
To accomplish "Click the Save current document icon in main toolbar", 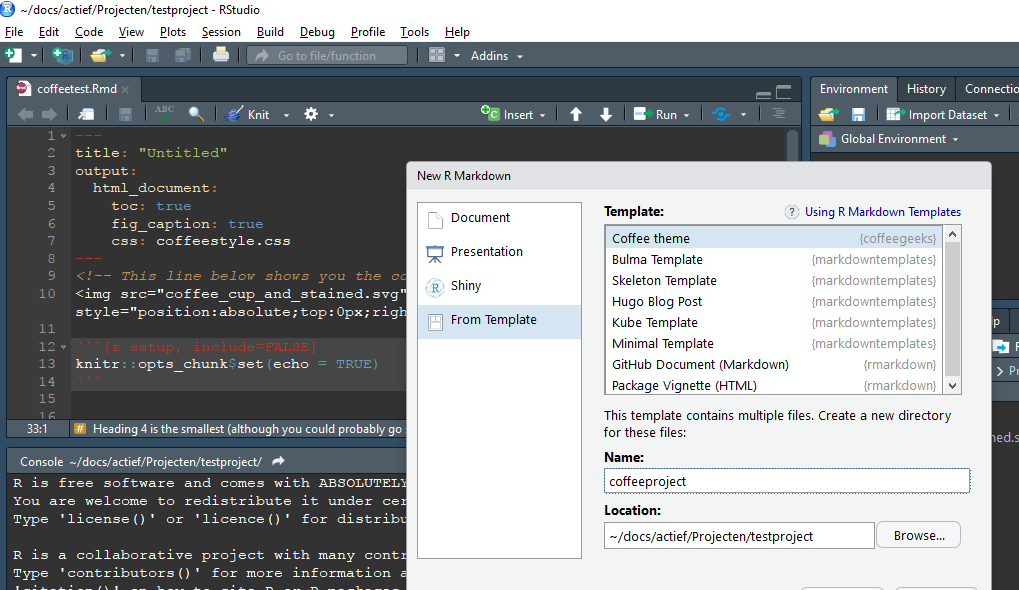I will coord(152,55).
